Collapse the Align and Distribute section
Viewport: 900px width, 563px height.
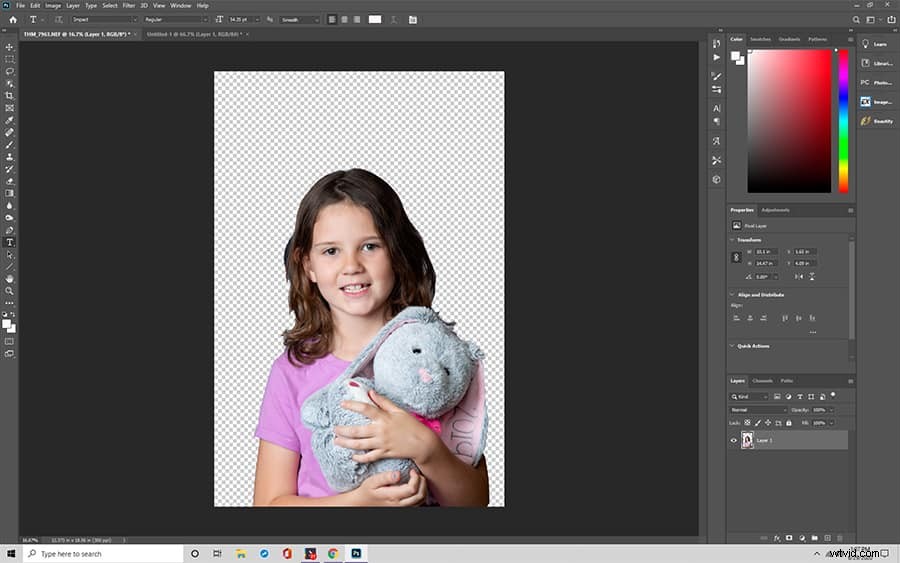coord(732,294)
